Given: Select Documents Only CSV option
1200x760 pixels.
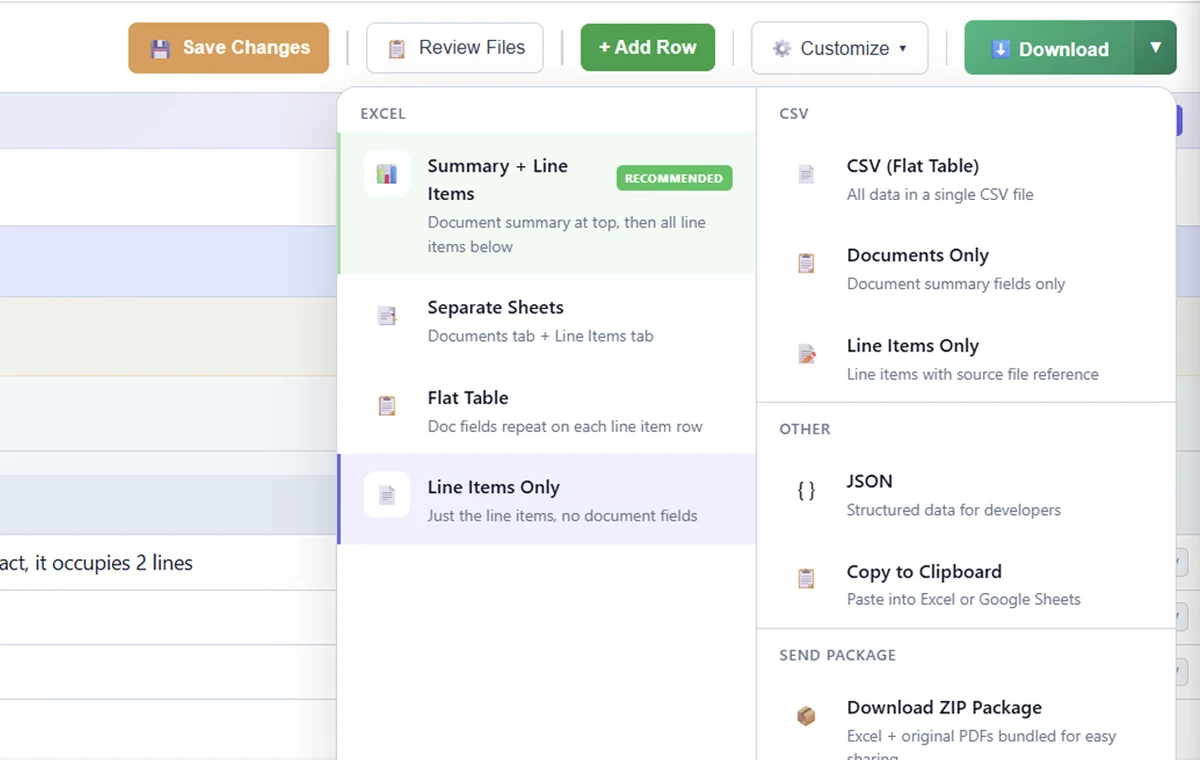Looking at the screenshot, I should pos(966,269).
